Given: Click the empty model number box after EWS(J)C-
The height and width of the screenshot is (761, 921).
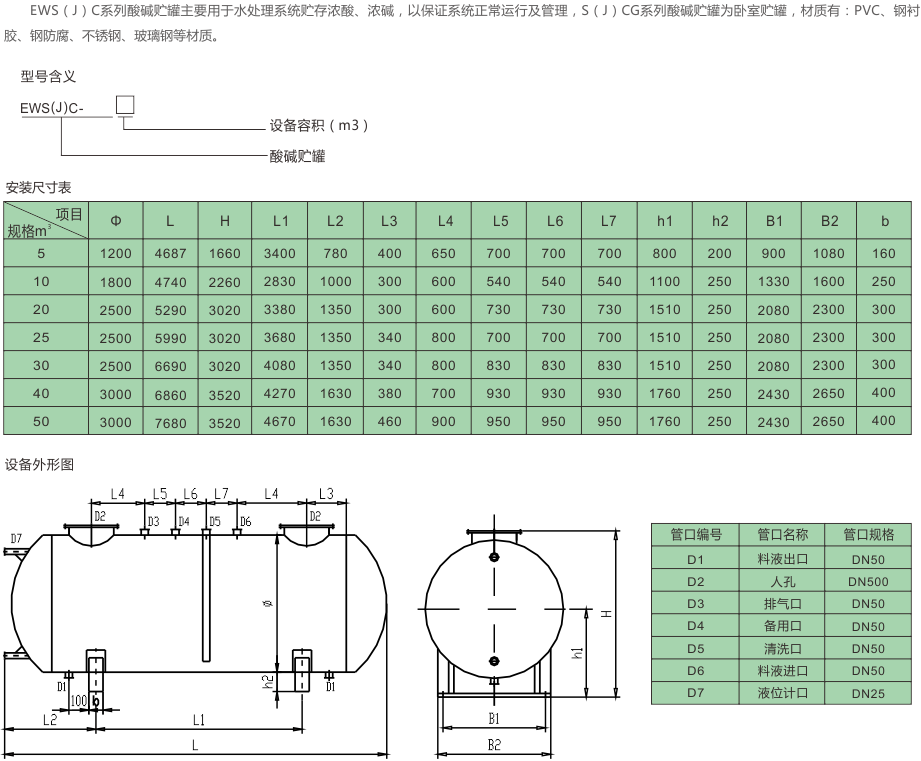Looking at the screenshot, I should pyautogui.click(x=125, y=105).
